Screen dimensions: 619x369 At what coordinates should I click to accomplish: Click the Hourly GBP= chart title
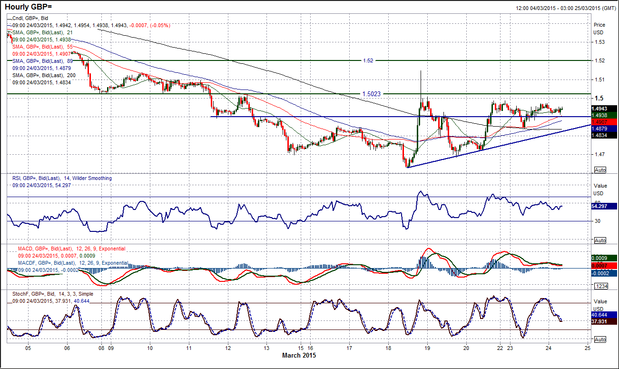28,7
